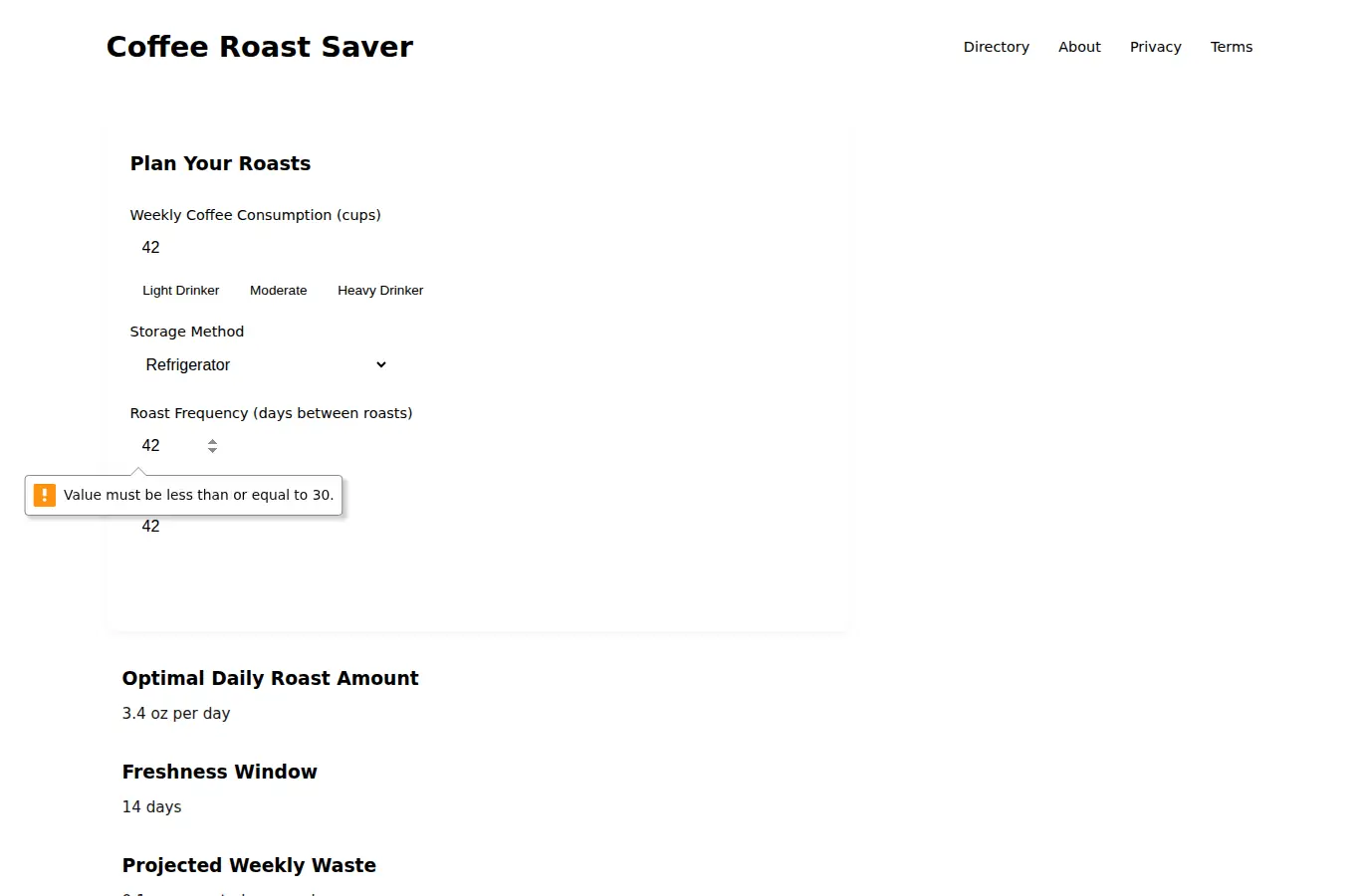
Task: Pick the Heavy Drinker preset
Action: click(380, 291)
